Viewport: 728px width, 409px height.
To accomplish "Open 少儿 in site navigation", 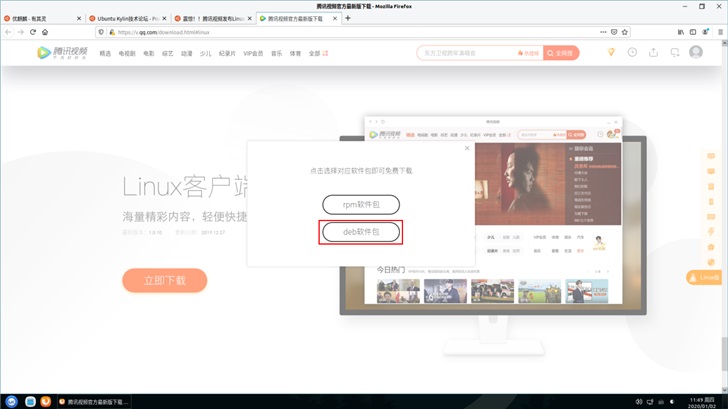I will tap(206, 53).
